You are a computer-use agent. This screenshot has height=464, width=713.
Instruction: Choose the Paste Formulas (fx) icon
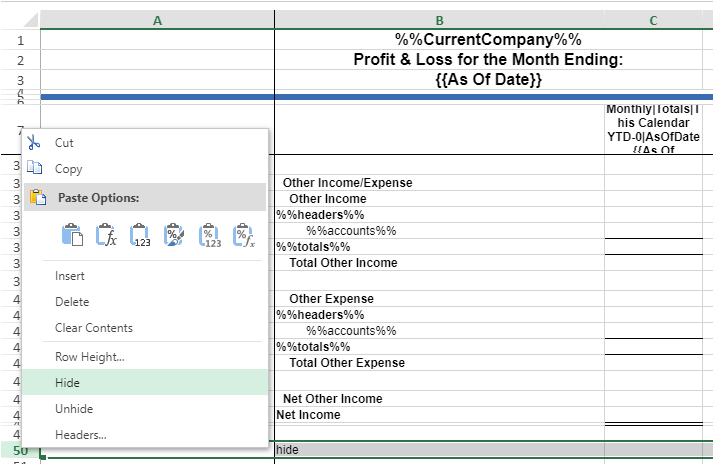click(x=106, y=236)
